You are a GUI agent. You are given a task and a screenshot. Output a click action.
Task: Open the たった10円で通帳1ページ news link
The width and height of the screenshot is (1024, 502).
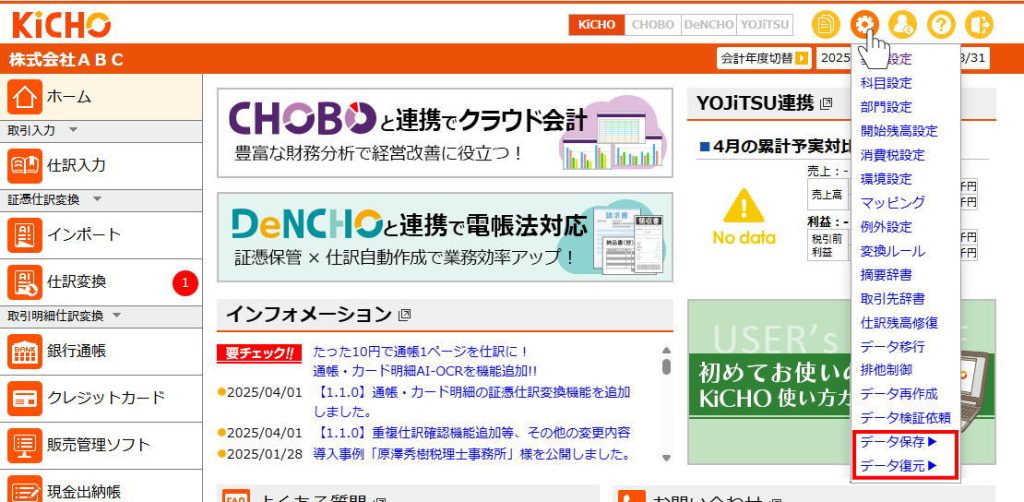point(421,353)
